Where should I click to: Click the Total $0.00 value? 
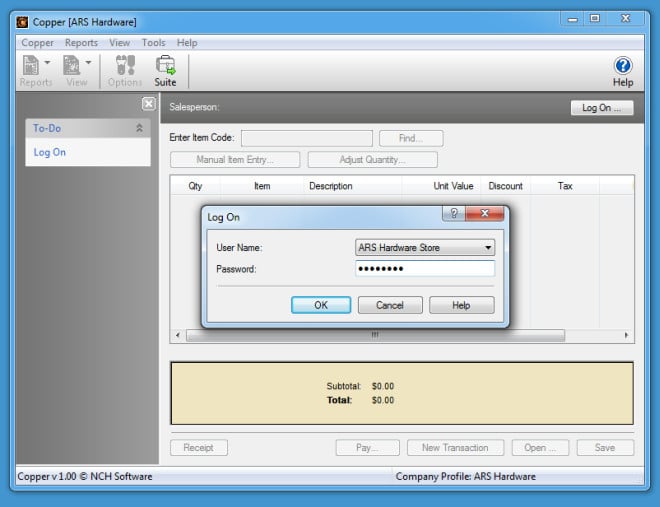[x=383, y=400]
